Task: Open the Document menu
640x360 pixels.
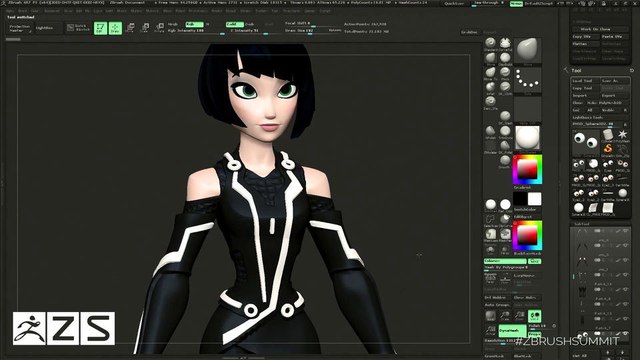Action: click(52, 11)
